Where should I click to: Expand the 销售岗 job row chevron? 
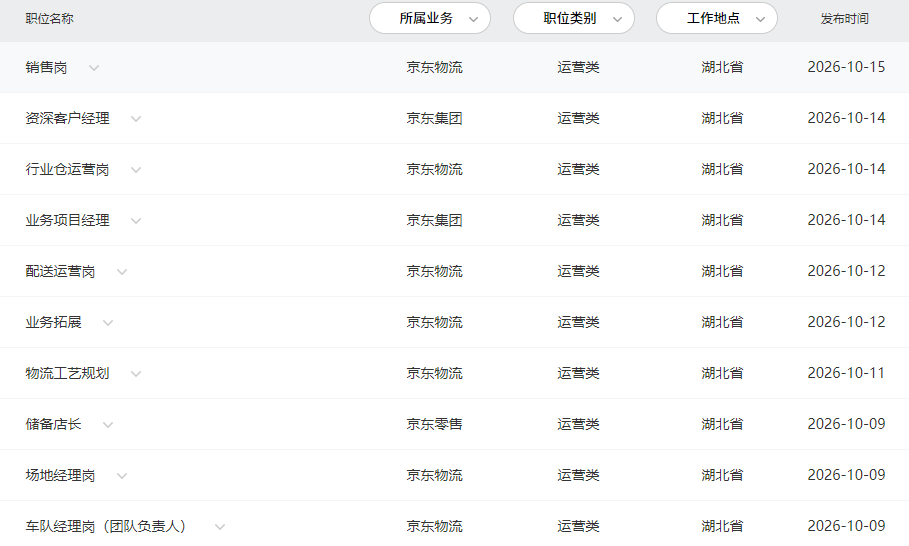pyautogui.click(x=94, y=68)
